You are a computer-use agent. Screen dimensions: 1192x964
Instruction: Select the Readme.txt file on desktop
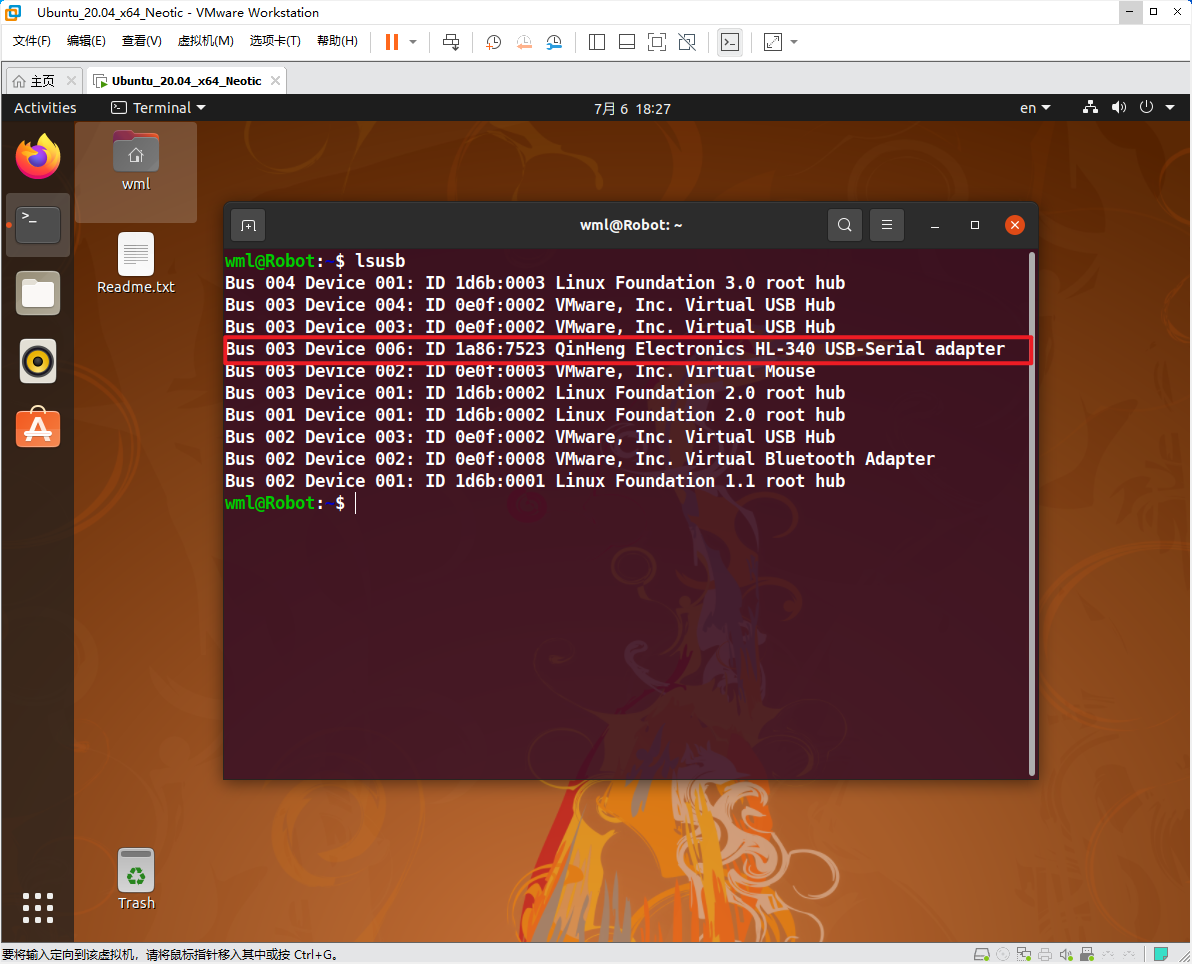pos(136,264)
